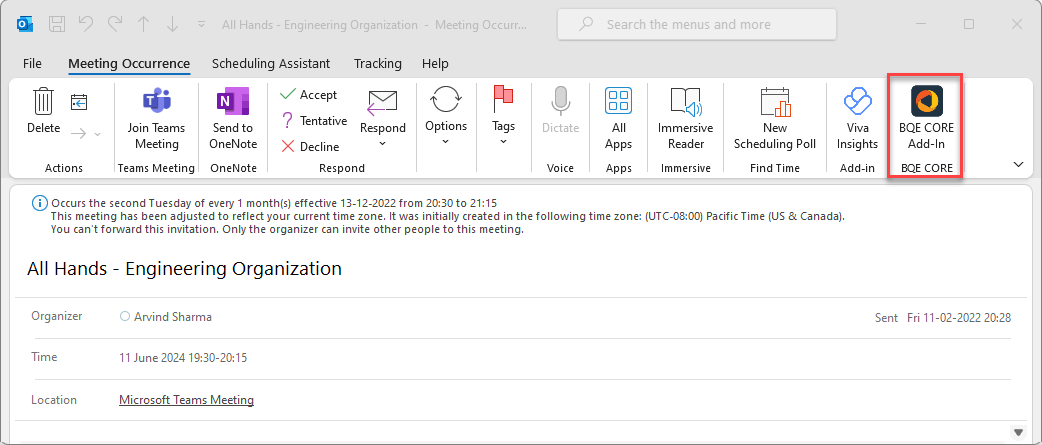Viewport: 1042px width, 445px height.
Task: Open the File menu
Action: pos(32,64)
